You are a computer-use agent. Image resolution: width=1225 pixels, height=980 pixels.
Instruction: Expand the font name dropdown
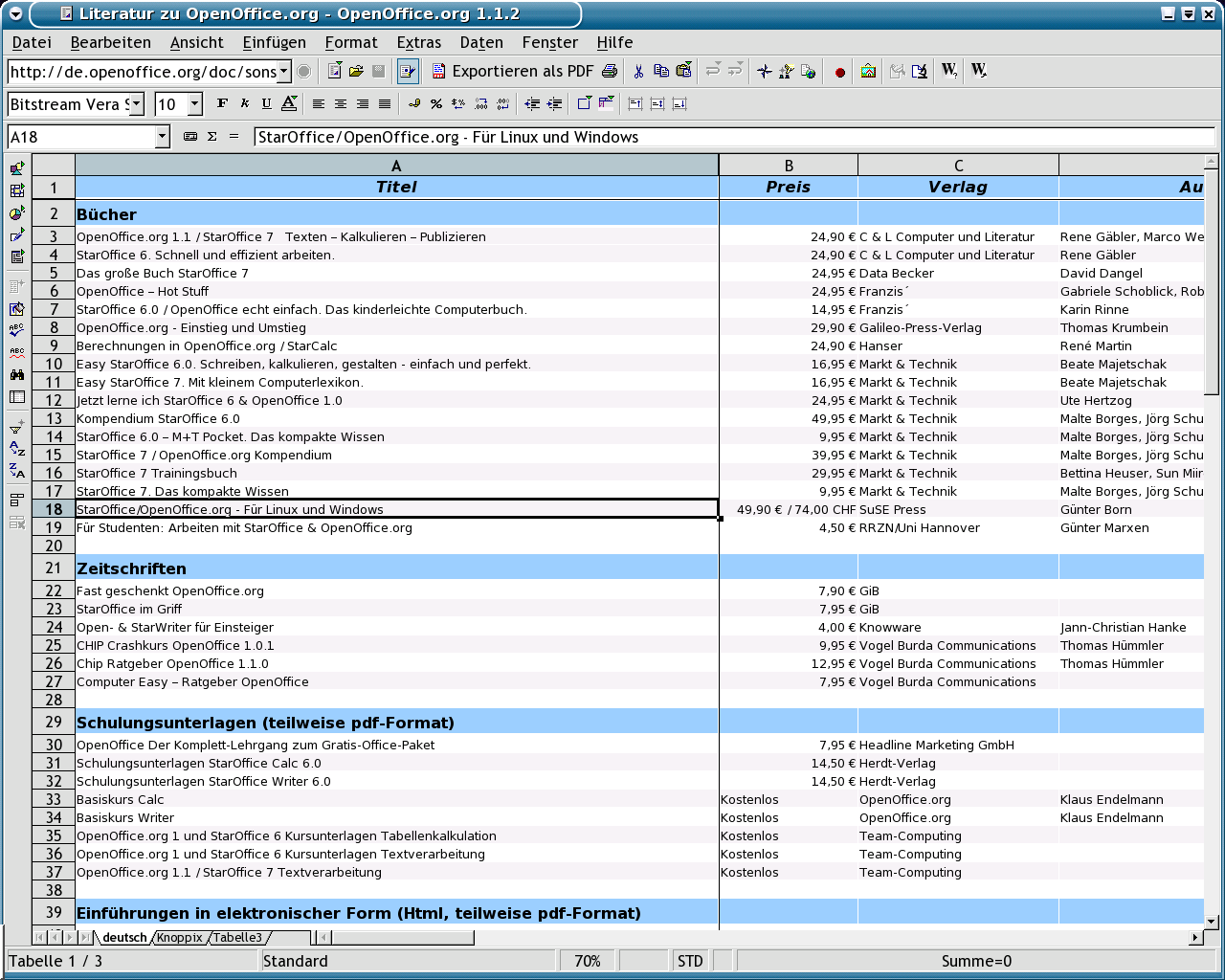tap(137, 103)
